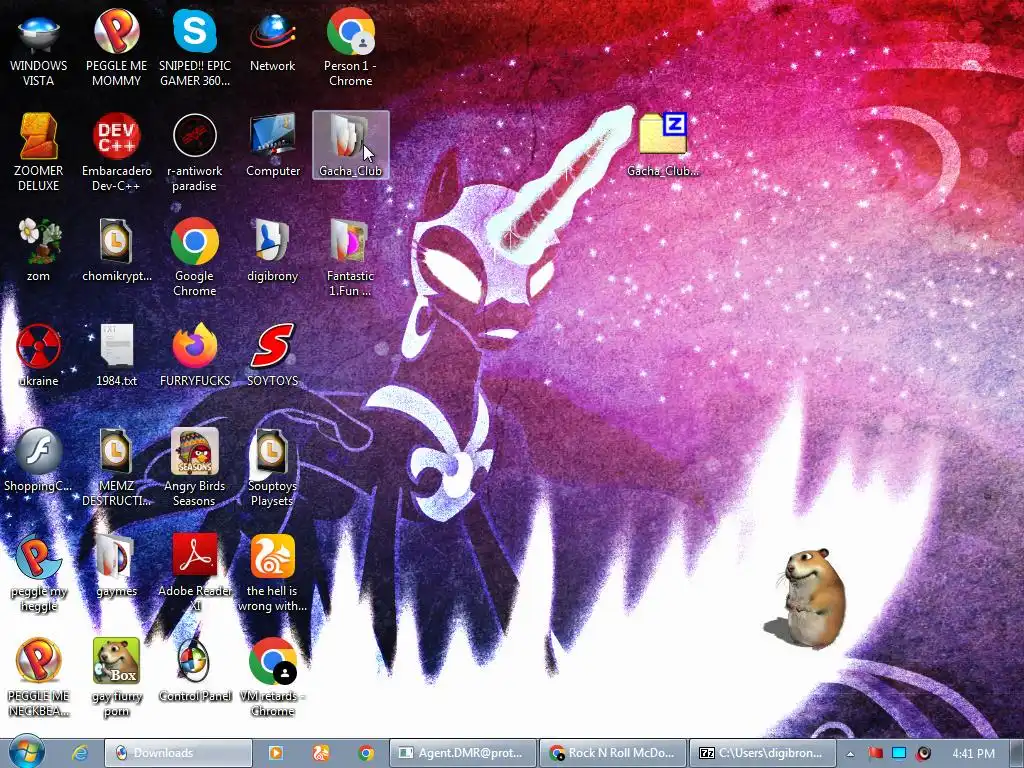Open the media player taskbar icon
The width and height of the screenshot is (1024, 768).
276,753
